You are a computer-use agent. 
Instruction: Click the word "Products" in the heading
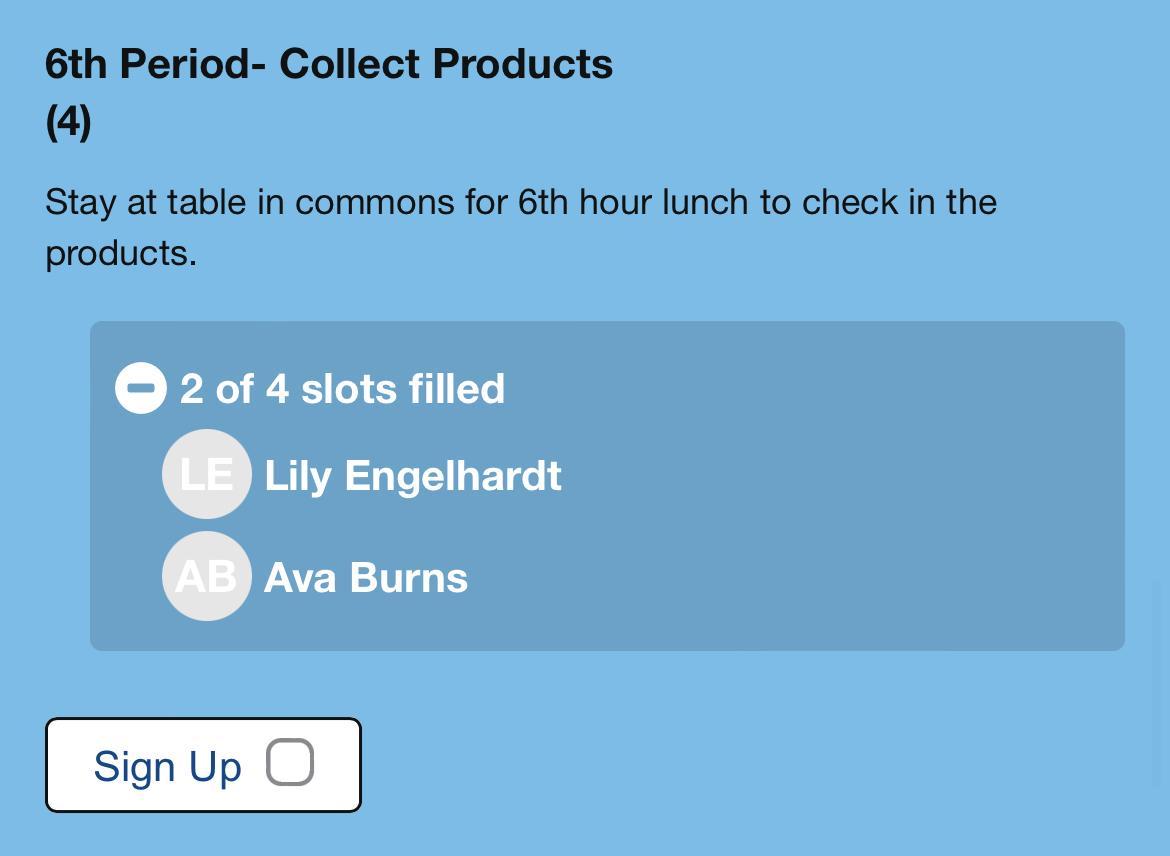click(x=523, y=64)
